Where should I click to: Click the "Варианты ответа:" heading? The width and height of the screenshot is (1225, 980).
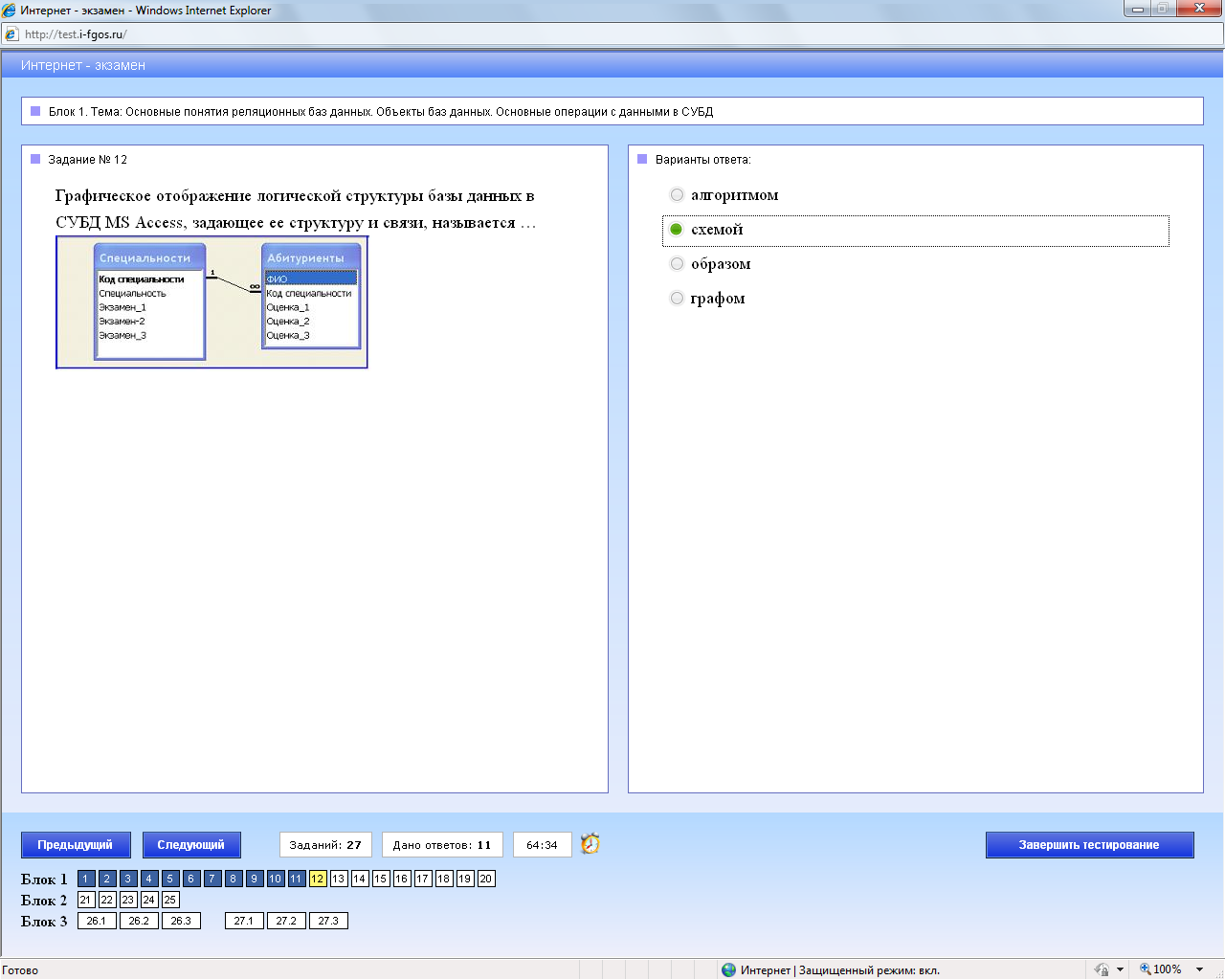[x=703, y=160]
